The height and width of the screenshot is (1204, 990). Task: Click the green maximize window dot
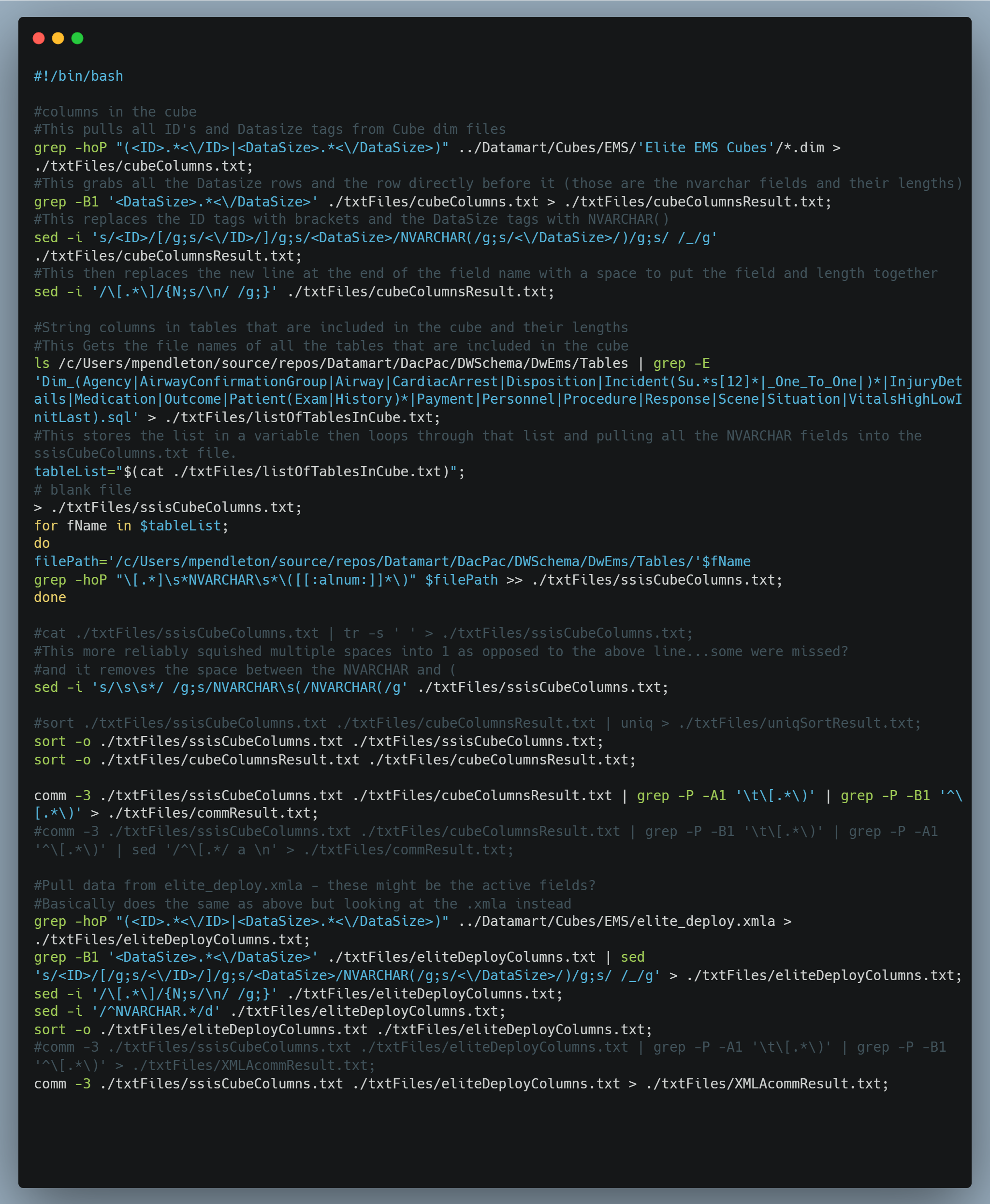click(77, 38)
